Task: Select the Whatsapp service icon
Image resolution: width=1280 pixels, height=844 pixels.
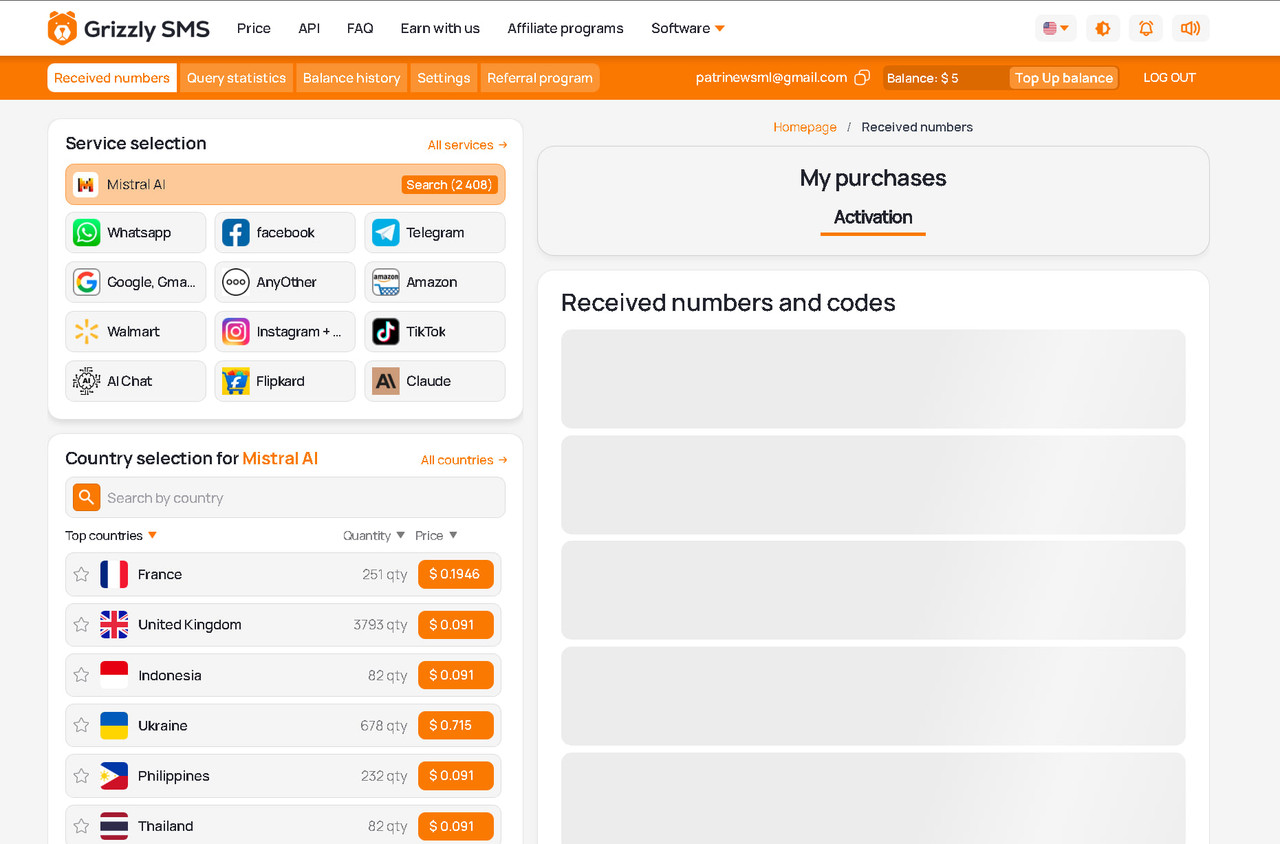Action: coord(87,233)
